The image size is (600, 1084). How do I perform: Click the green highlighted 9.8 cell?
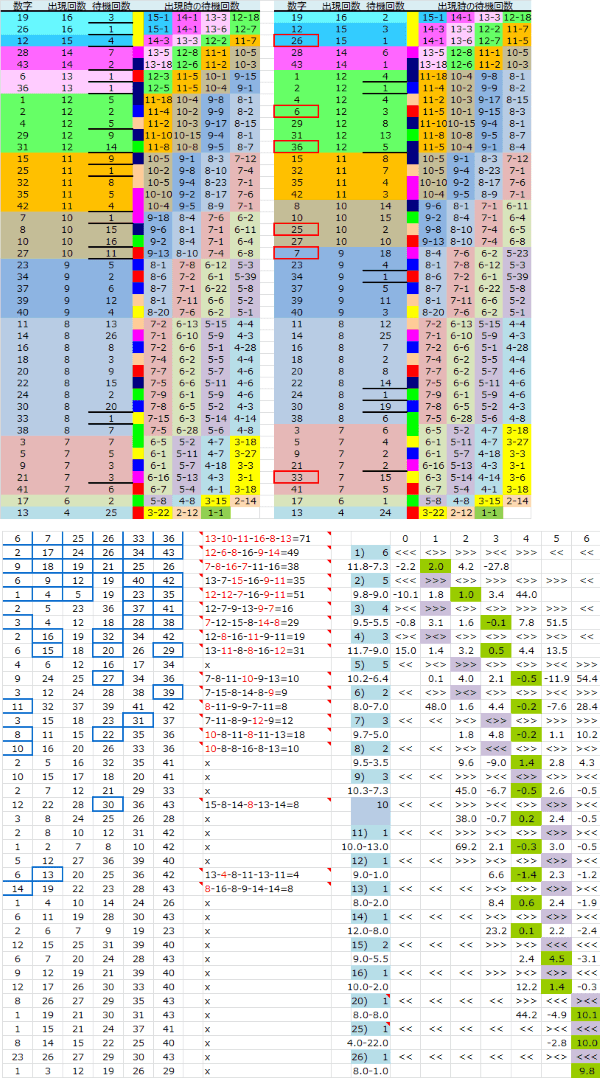click(x=585, y=1069)
